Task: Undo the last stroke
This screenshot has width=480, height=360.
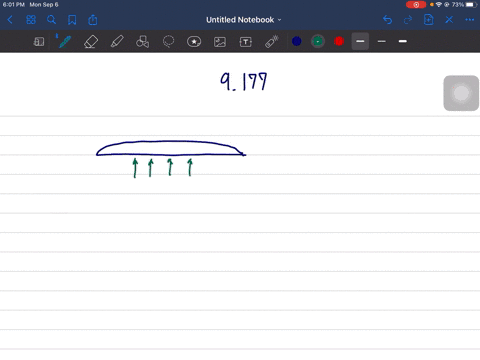Action: coord(387,20)
